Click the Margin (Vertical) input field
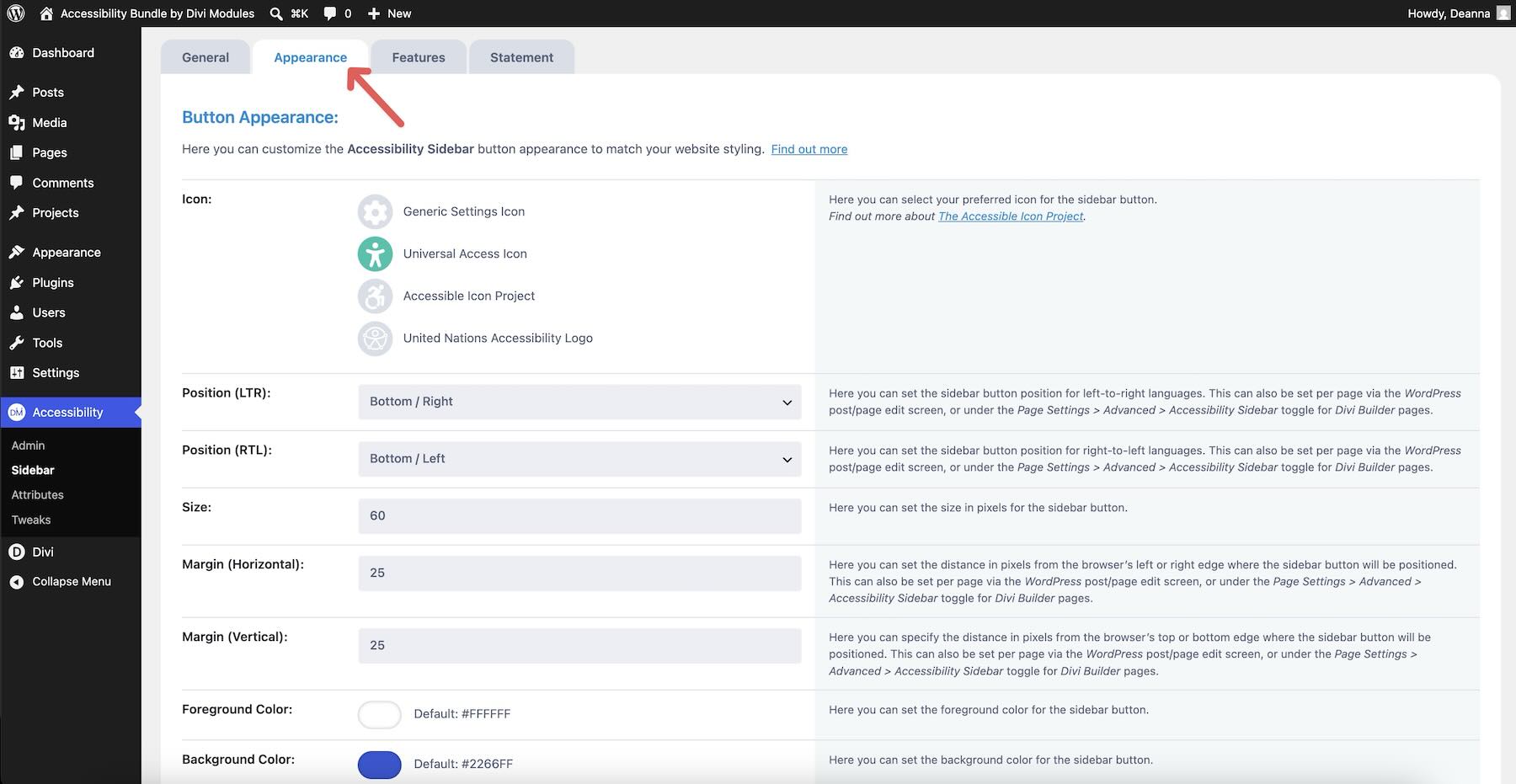 (x=579, y=646)
